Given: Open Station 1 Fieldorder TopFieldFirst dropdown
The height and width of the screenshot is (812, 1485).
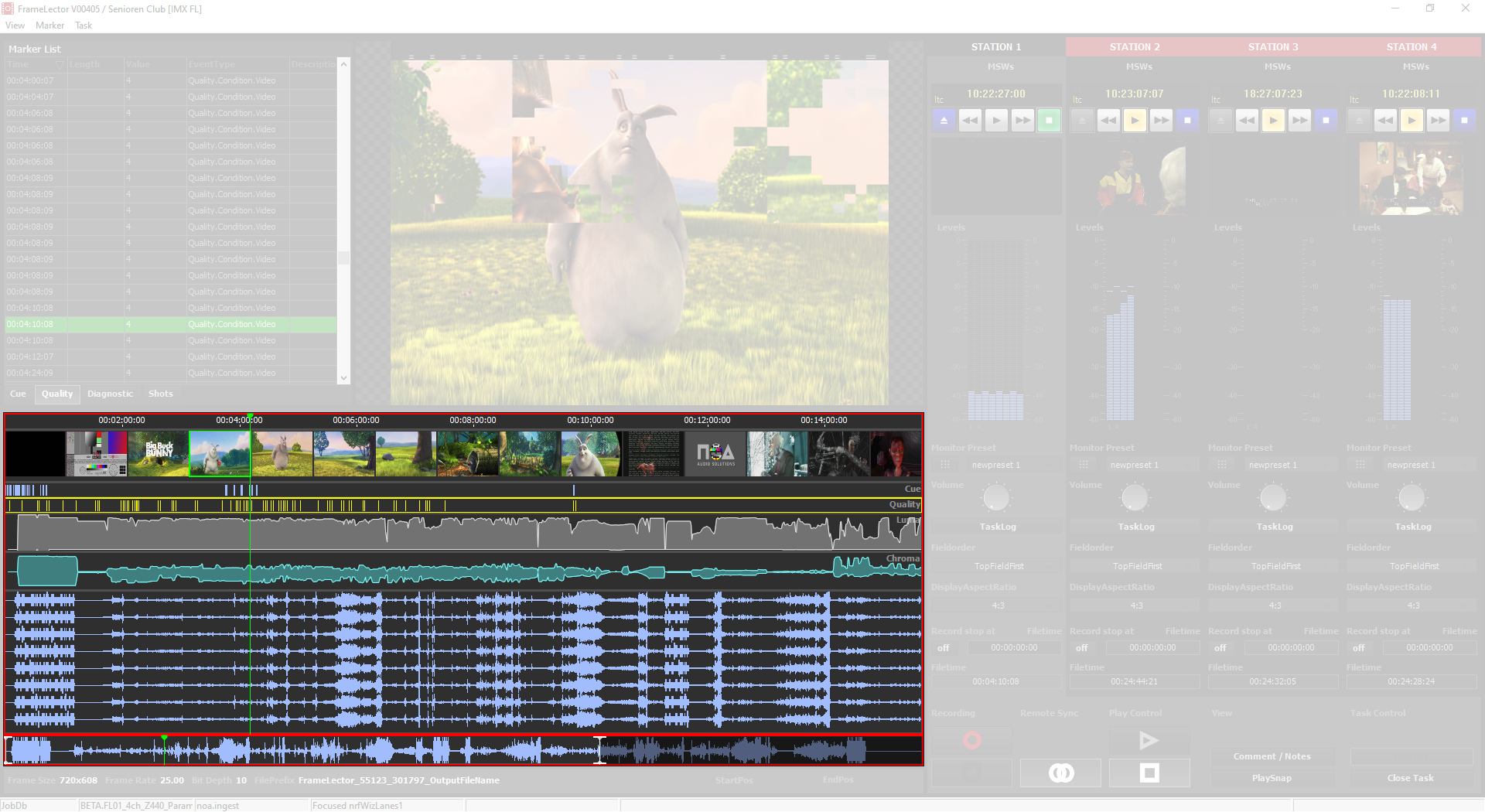Looking at the screenshot, I should click(996, 566).
